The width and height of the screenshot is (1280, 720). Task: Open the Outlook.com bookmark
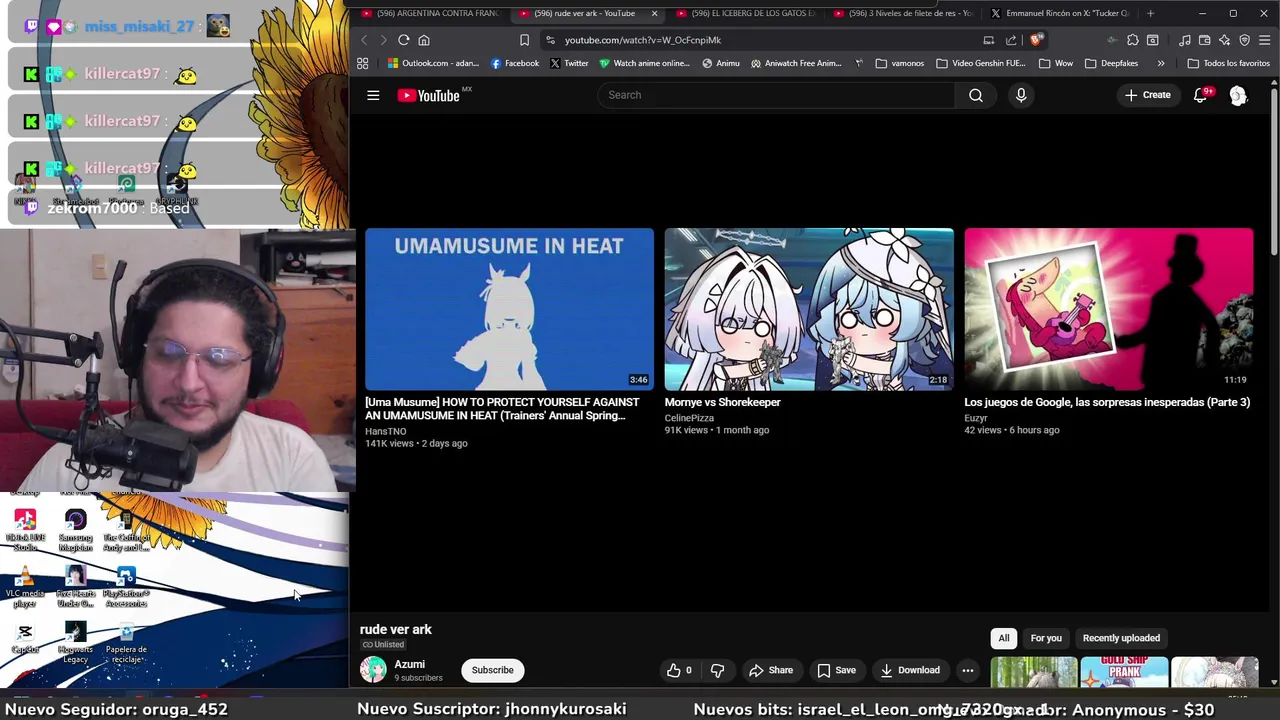pos(433,63)
